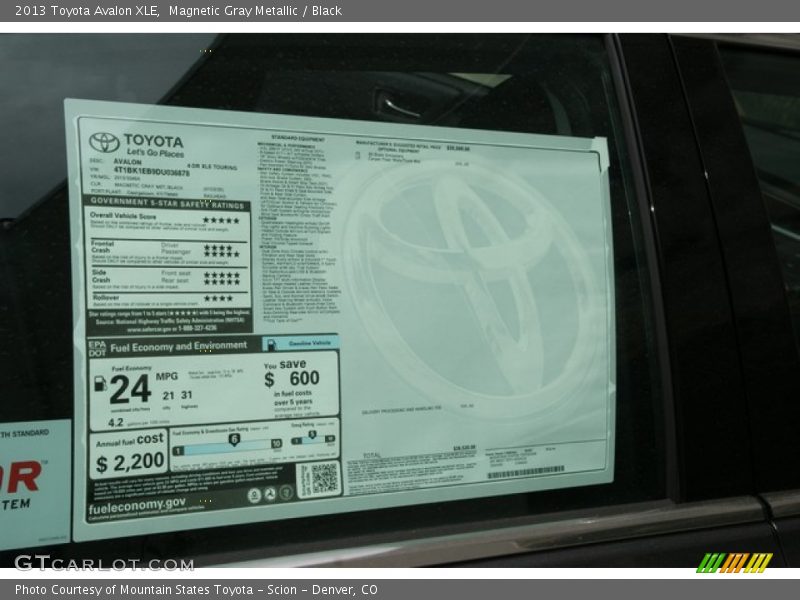The image size is (800, 600).
Task: Click the Magnetic Gray Metallic / Black label
Action: click(x=257, y=12)
